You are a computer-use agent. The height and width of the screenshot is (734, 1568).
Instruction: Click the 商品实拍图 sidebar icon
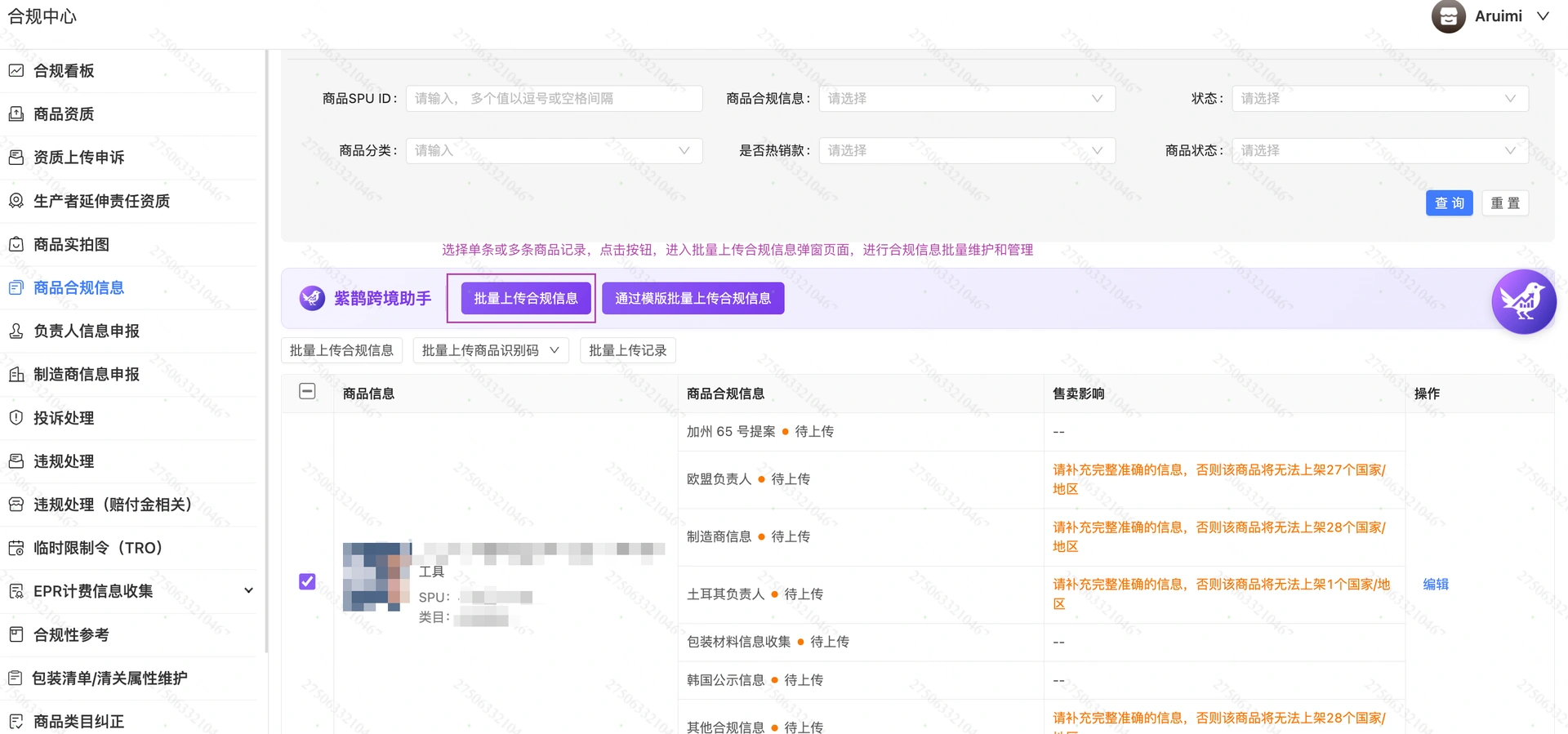(x=16, y=244)
